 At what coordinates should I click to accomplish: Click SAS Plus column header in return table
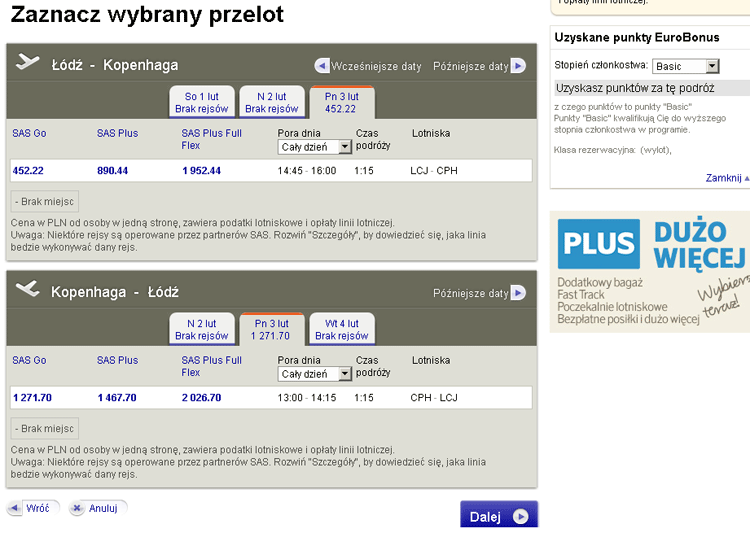tap(117, 360)
